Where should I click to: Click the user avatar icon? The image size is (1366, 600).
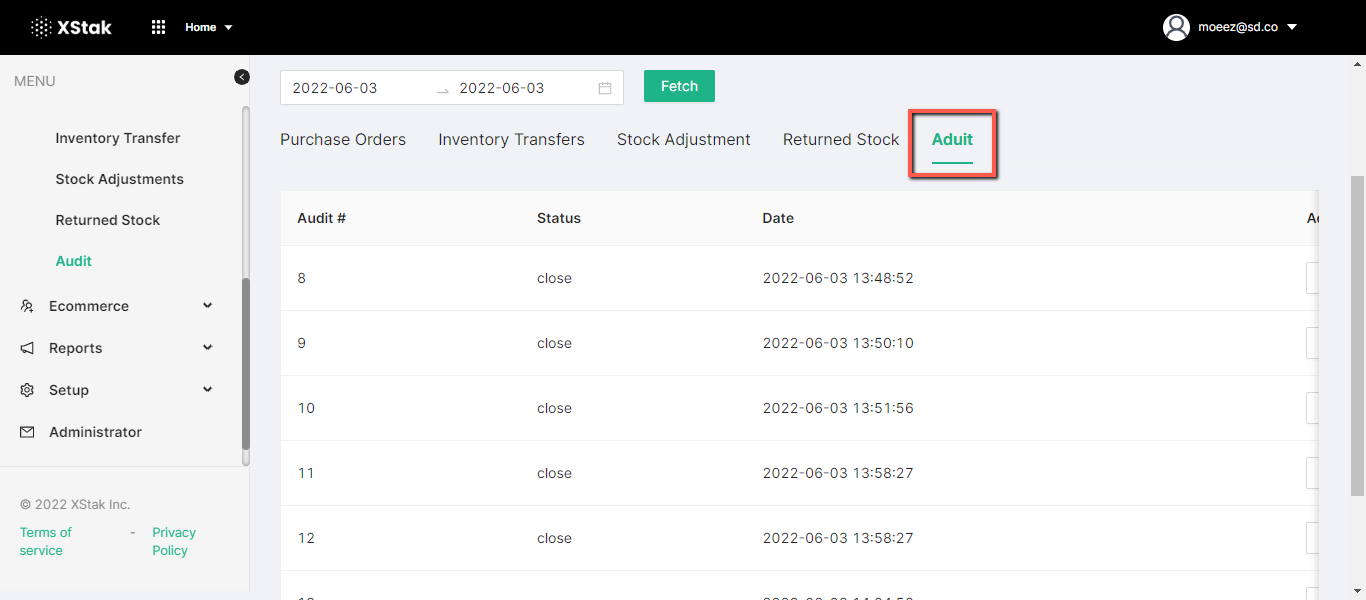click(x=1176, y=27)
